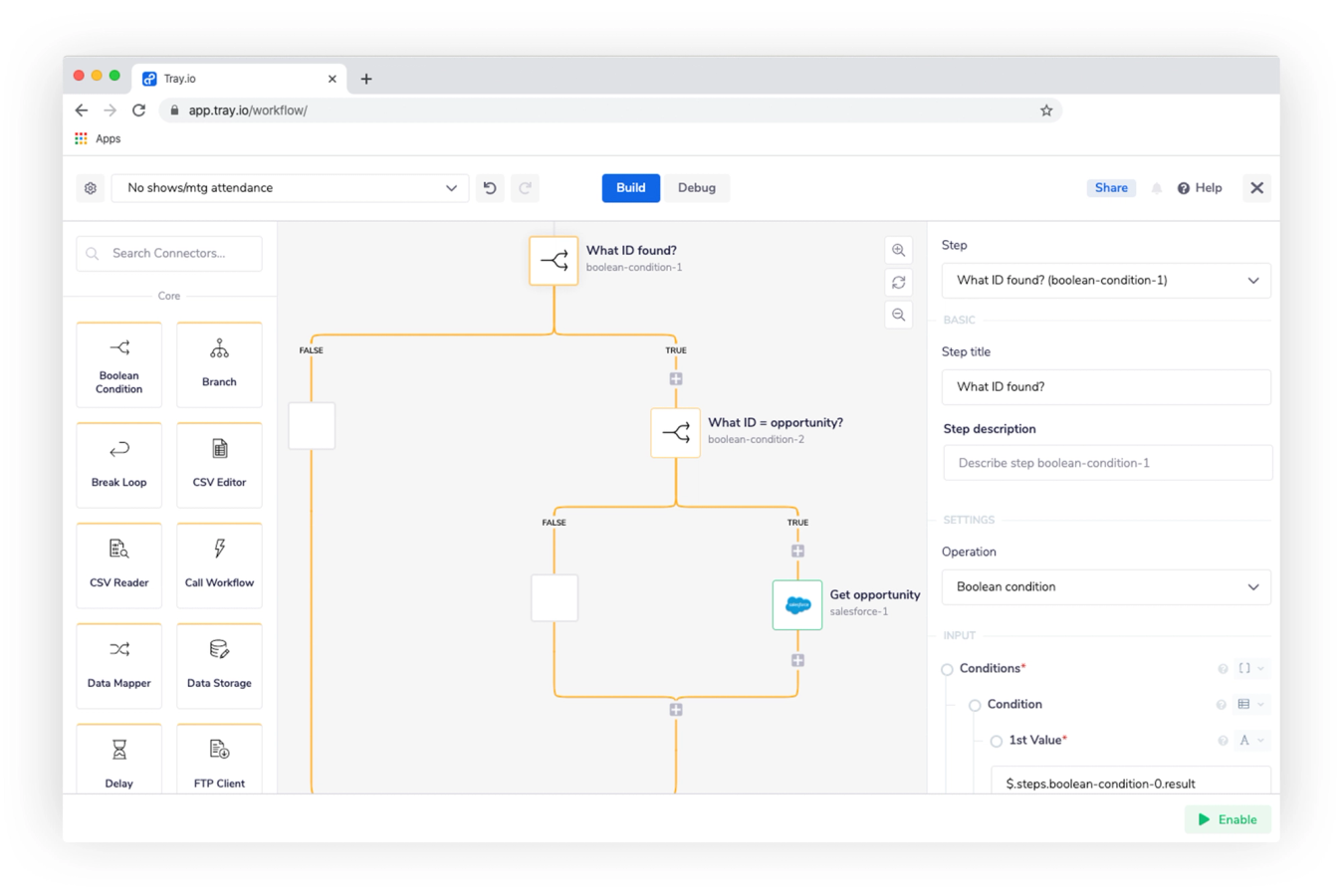Pick the Delay connector
Screen dimensions: 1344x896
(x=119, y=759)
